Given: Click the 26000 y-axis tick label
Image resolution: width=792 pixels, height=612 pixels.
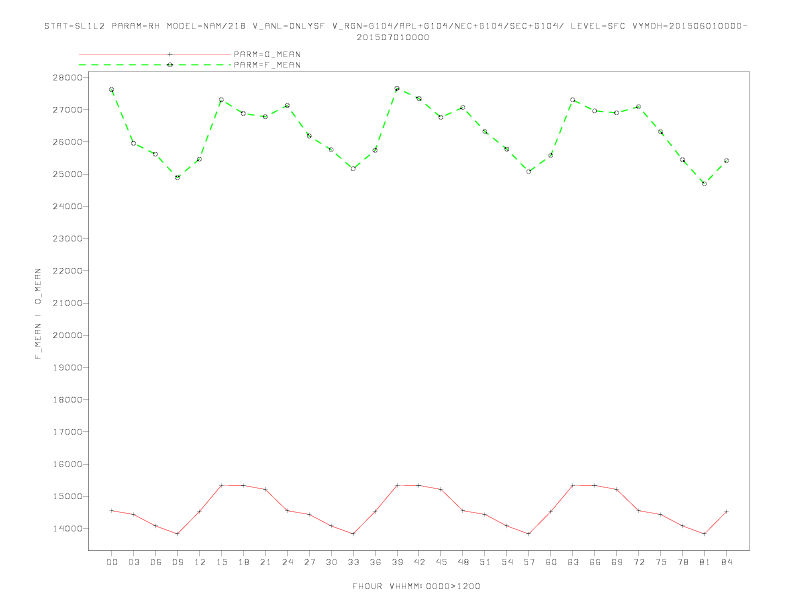Looking at the screenshot, I should coord(67,142).
